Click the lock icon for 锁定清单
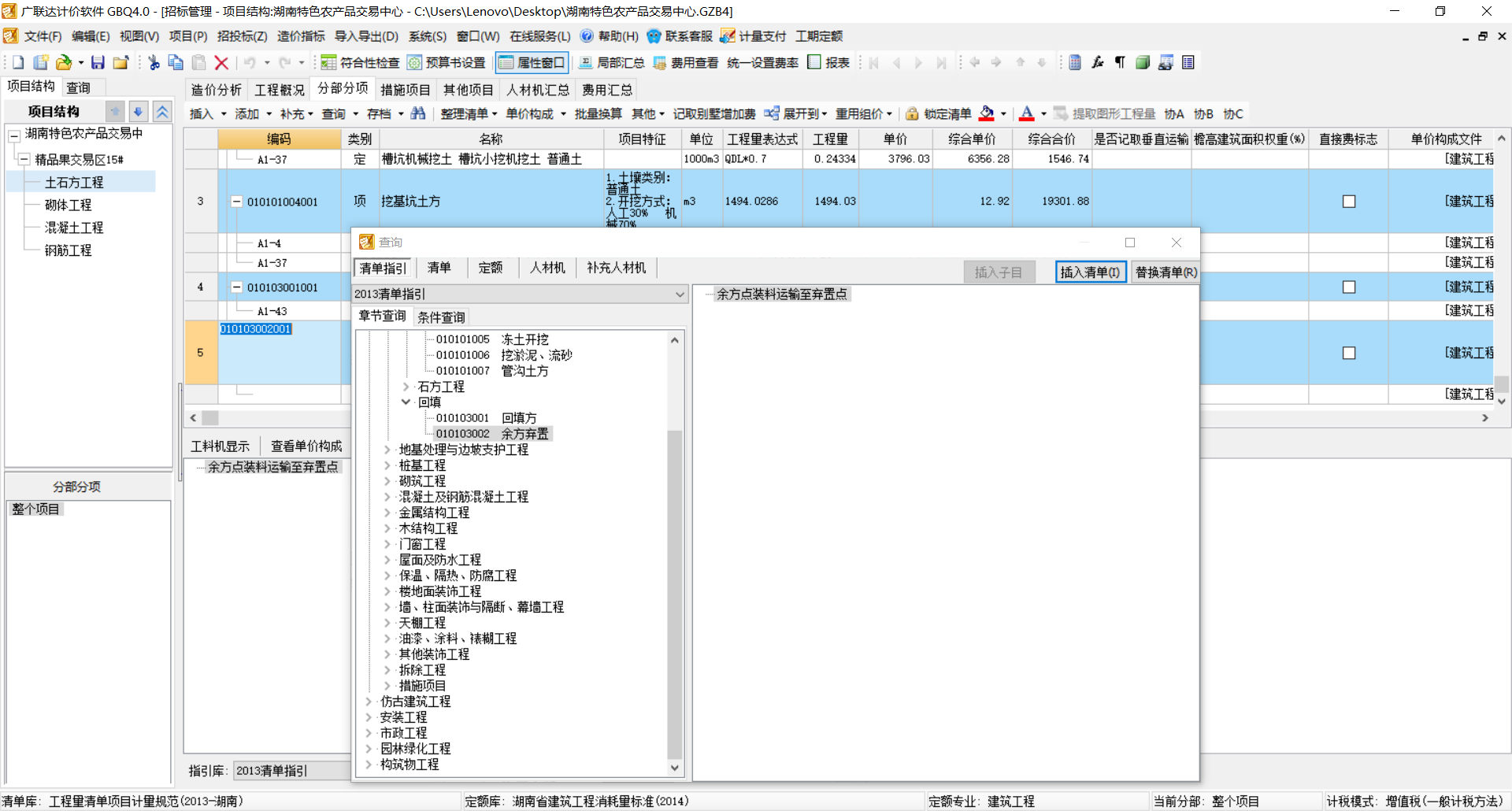The height and width of the screenshot is (811, 1512). (x=912, y=113)
